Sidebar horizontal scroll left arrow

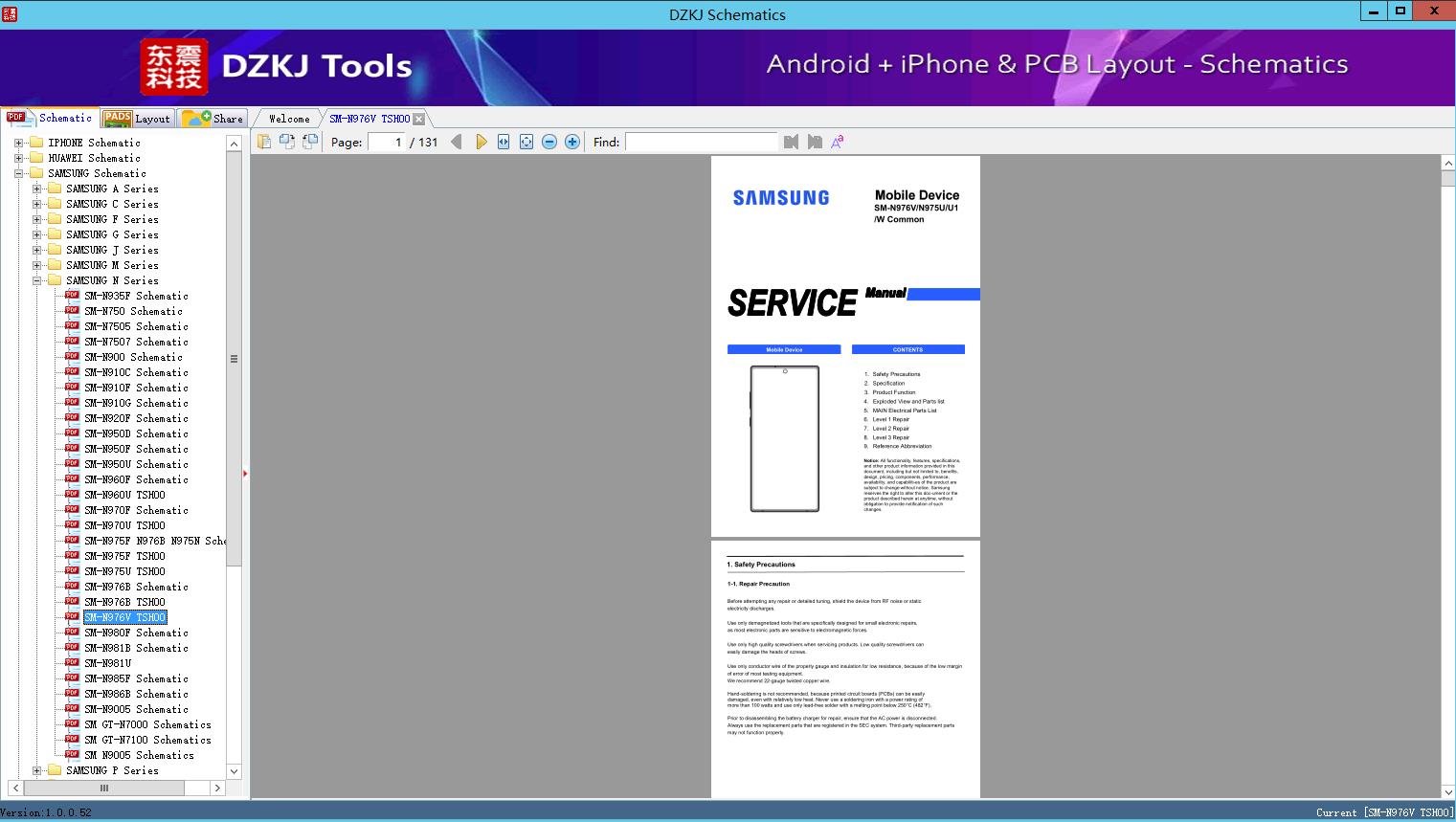coord(15,788)
